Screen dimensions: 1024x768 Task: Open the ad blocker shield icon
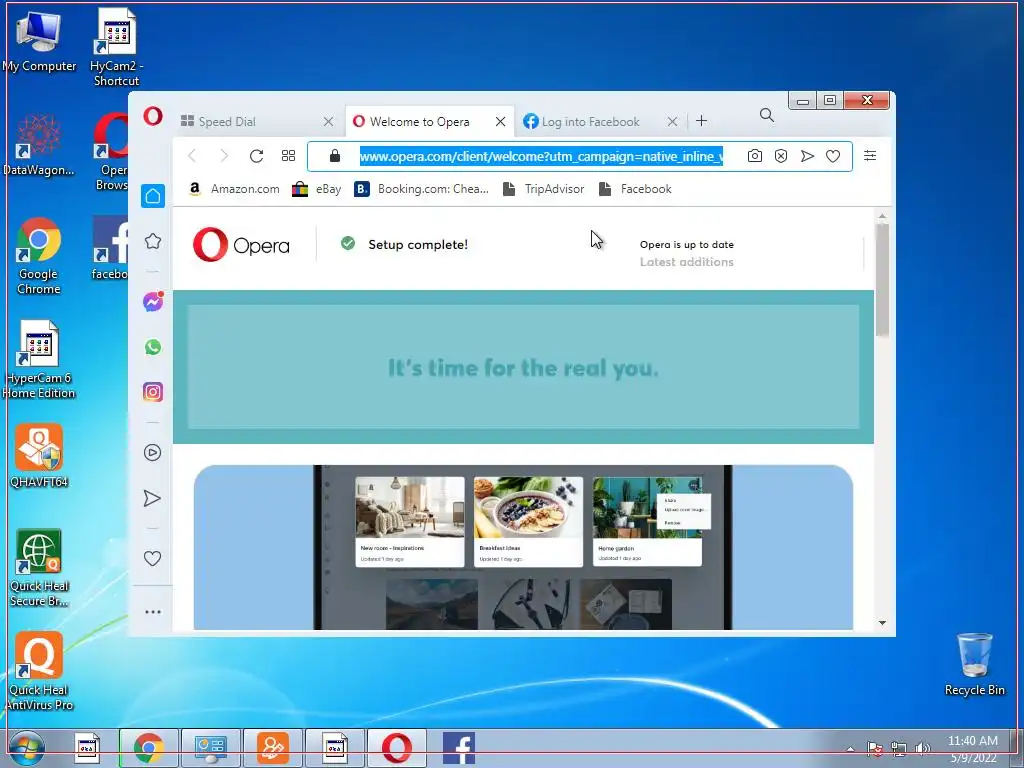(x=781, y=156)
